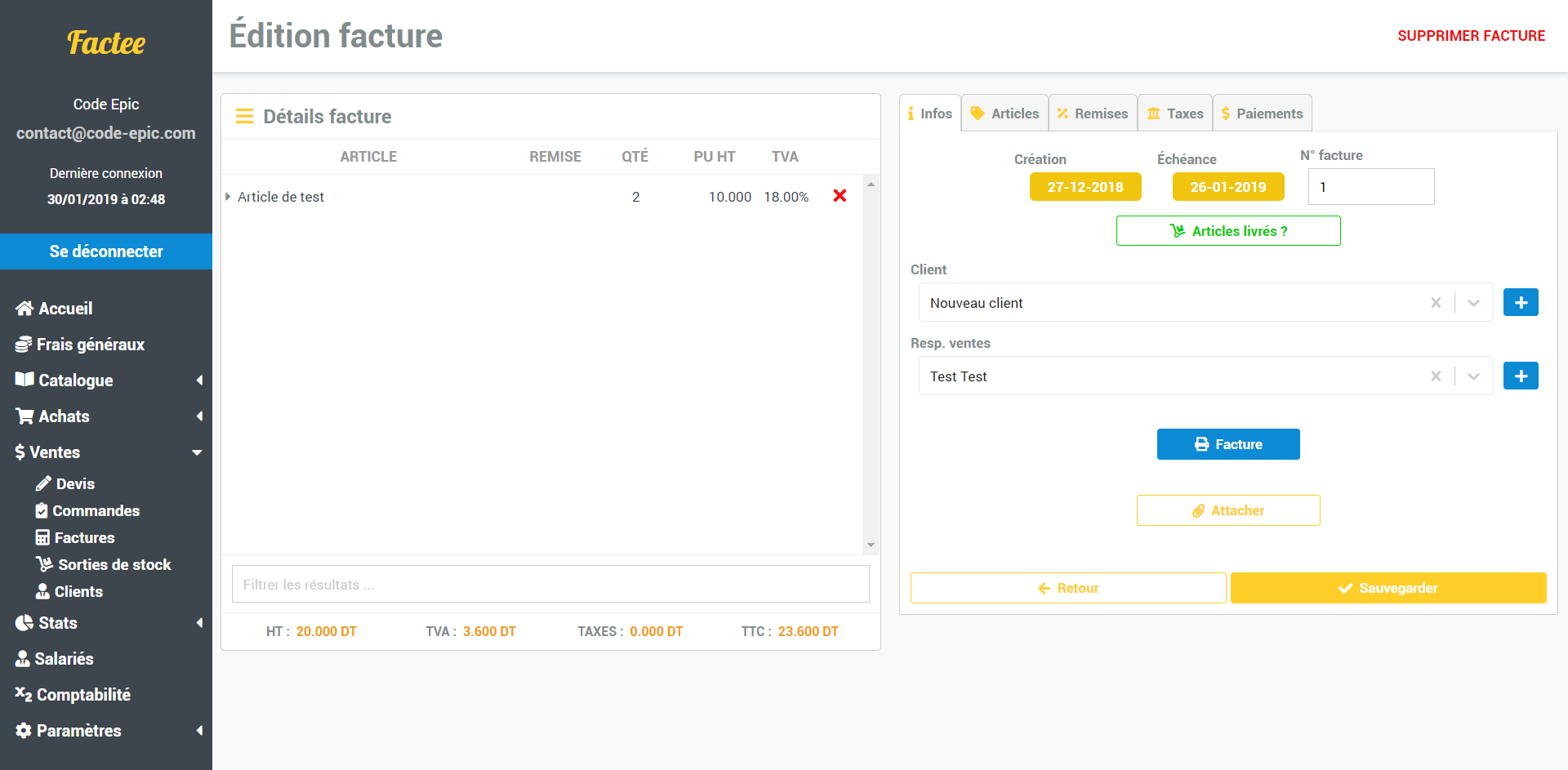Clear the Nouveau client selection

[1435, 303]
